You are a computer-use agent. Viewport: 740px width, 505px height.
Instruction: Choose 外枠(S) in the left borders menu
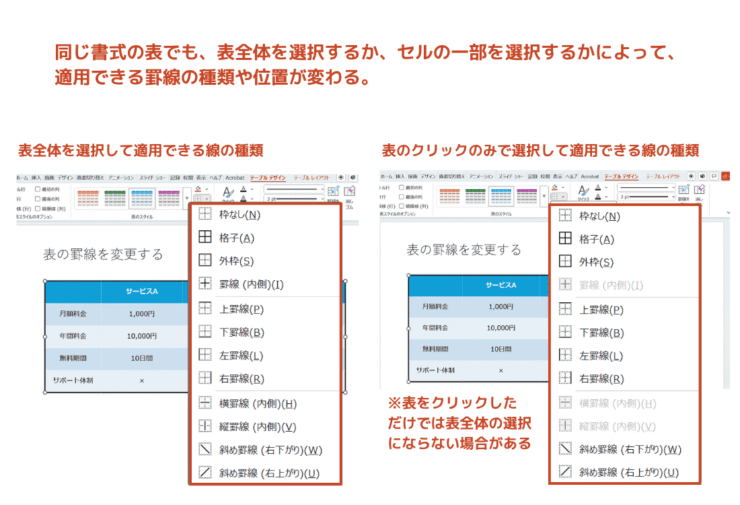pyautogui.click(x=265, y=261)
